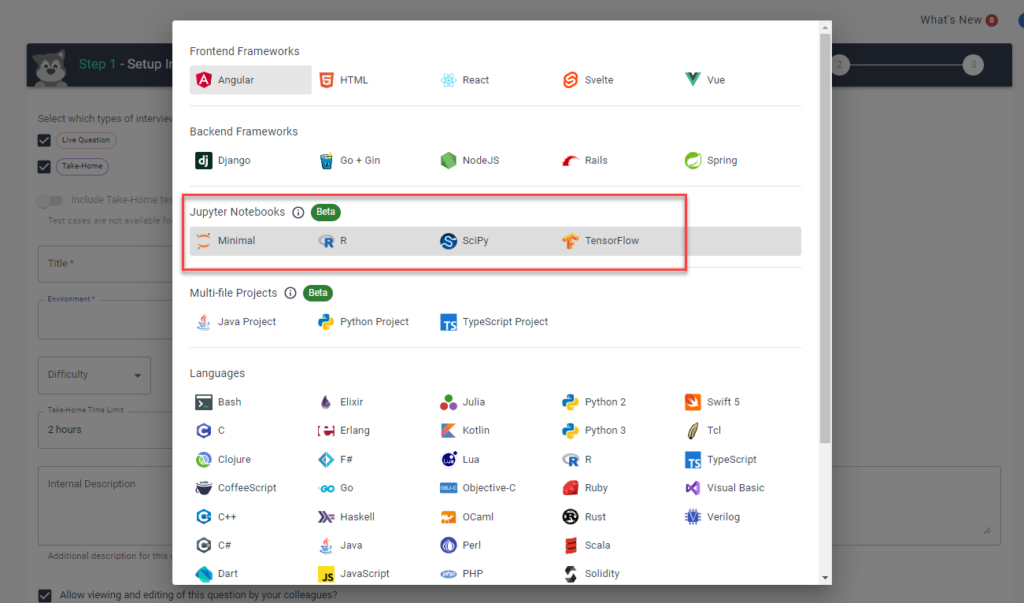Choose the Elixir droplet icon
Viewport: 1024px width, 603px height.
[x=326, y=402]
